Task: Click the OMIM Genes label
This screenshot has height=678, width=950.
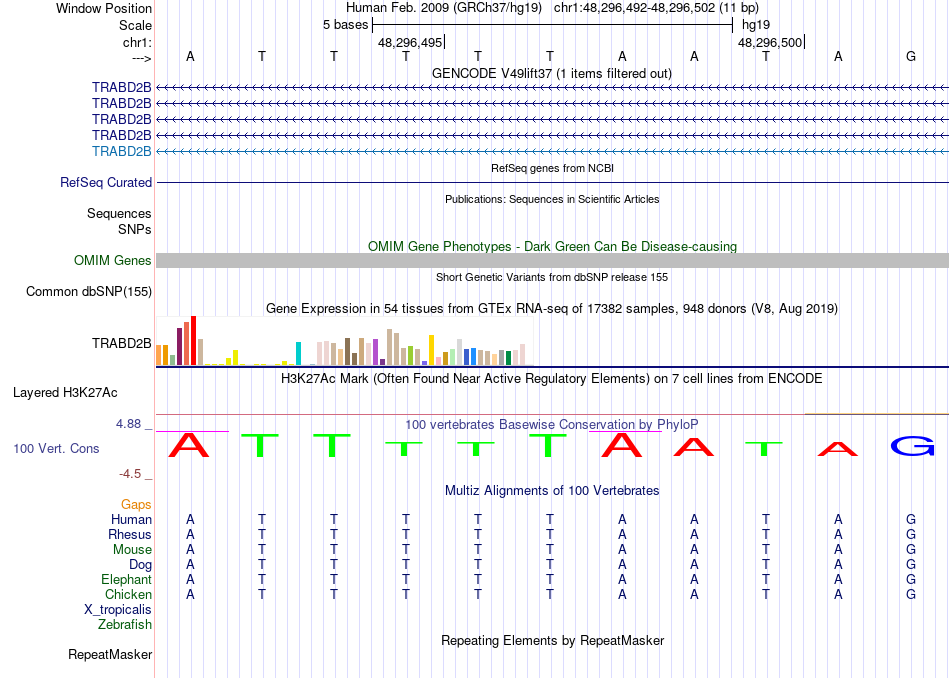Action: coord(113,261)
